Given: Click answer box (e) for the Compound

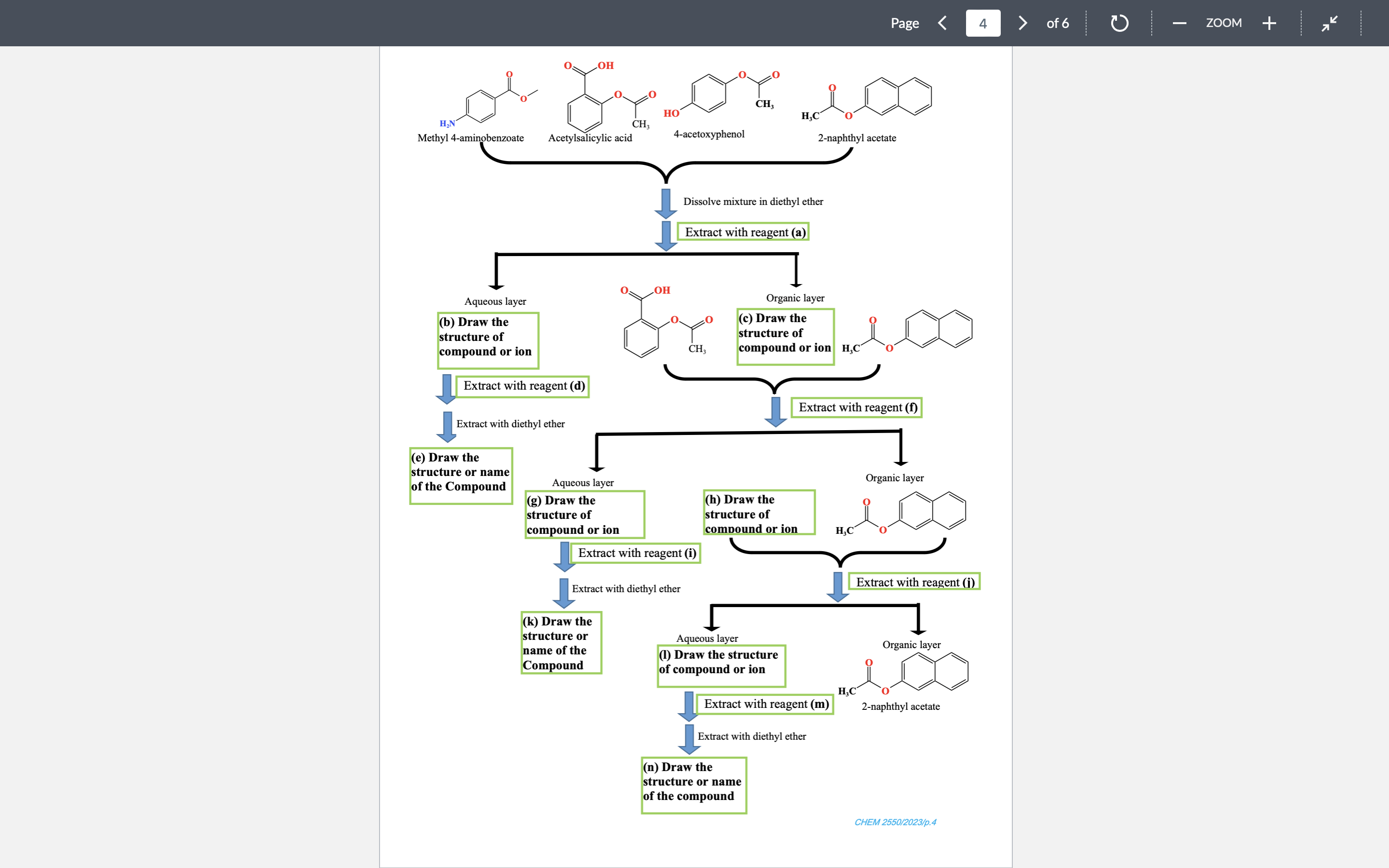Looking at the screenshot, I should click(x=460, y=476).
